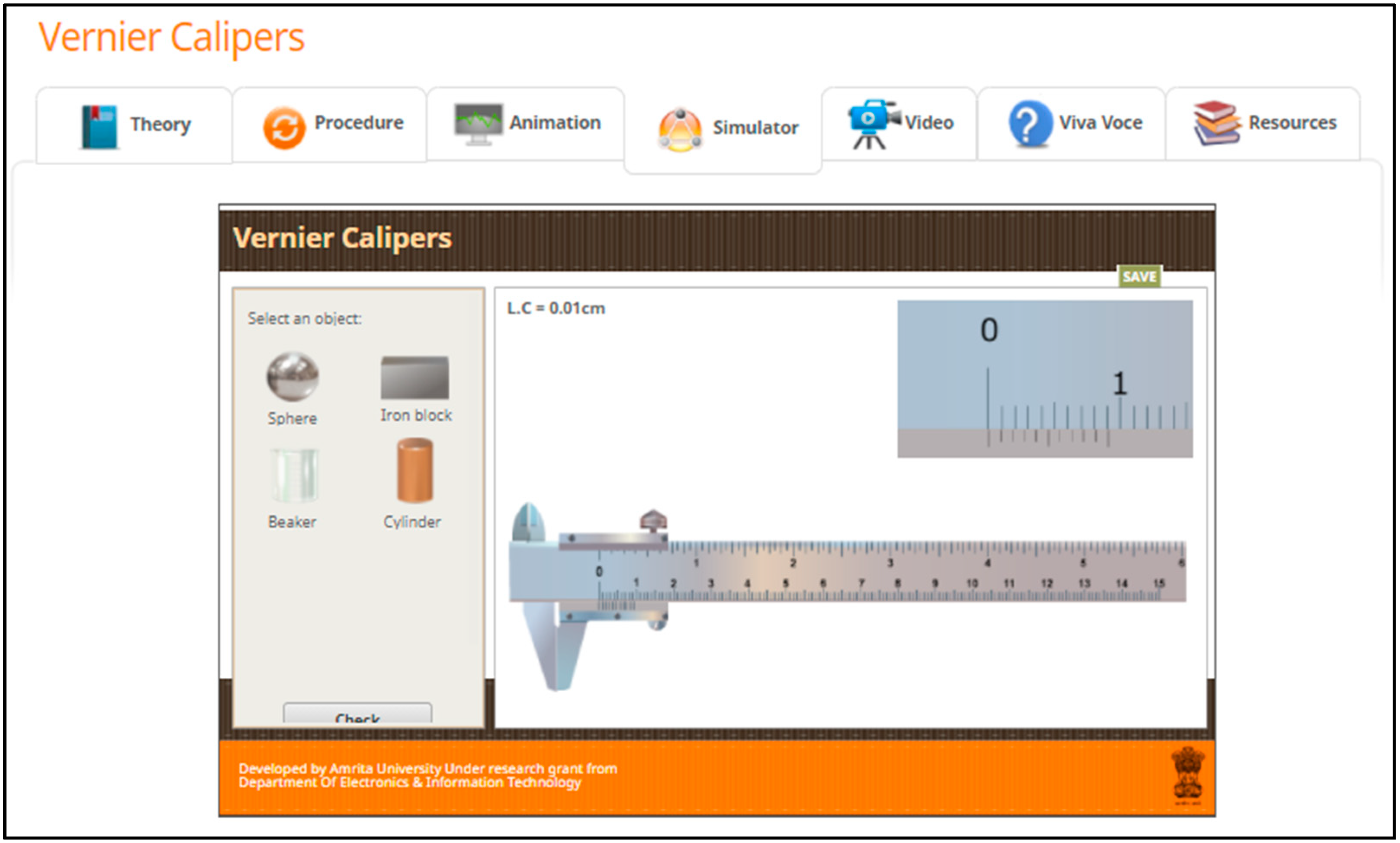Click the Check button
This screenshot has width=1400, height=843.
pos(357,715)
